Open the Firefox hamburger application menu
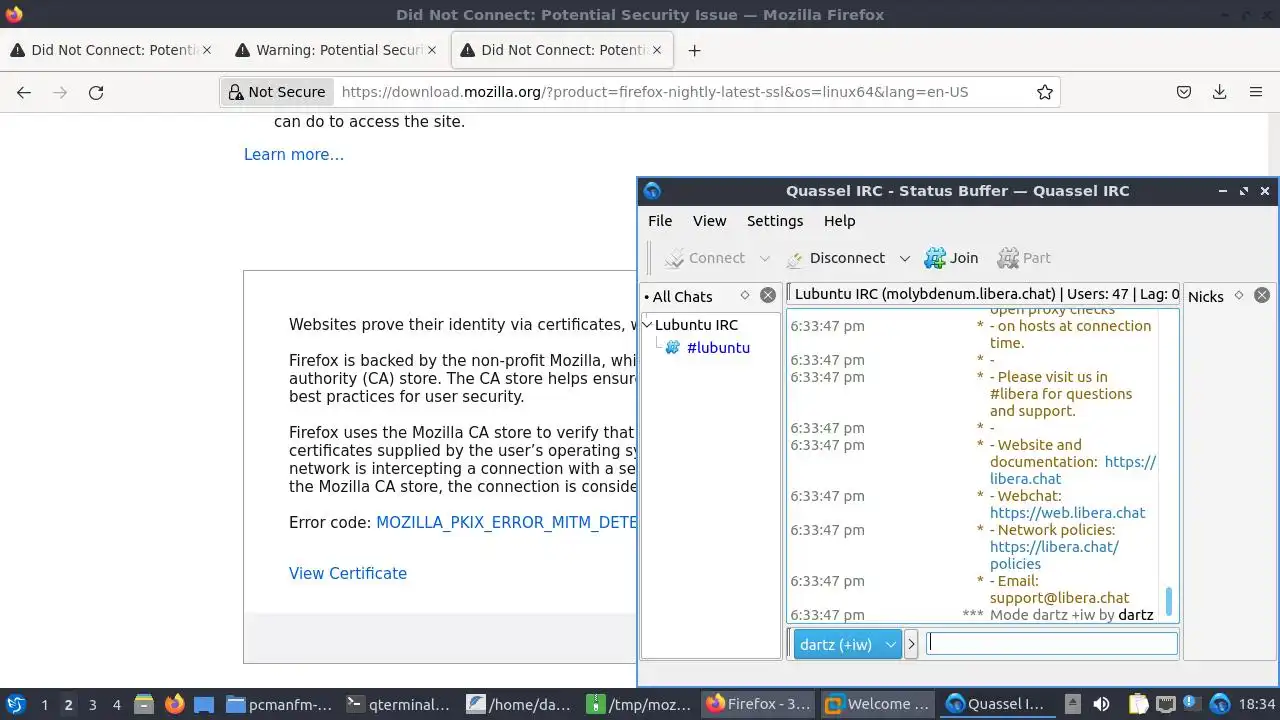This screenshot has height=720, width=1280. click(x=1256, y=92)
